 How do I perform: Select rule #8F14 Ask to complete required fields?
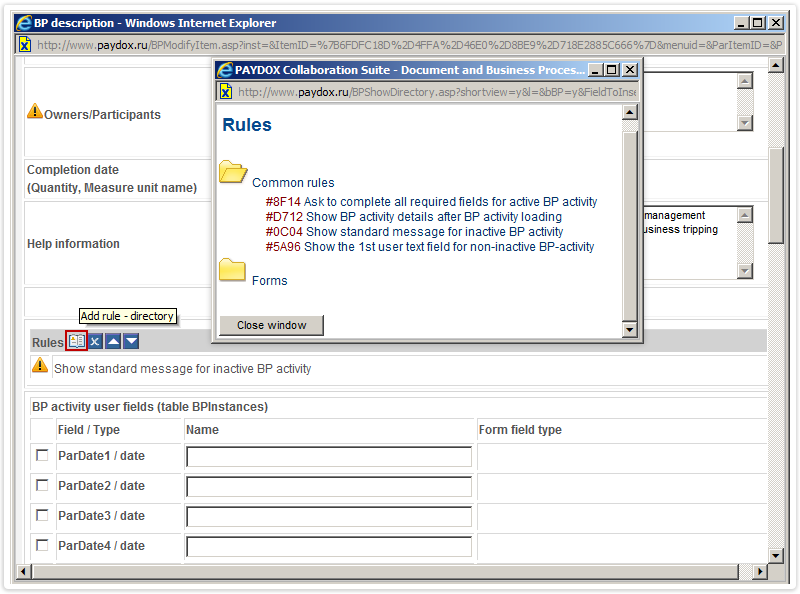(x=431, y=202)
